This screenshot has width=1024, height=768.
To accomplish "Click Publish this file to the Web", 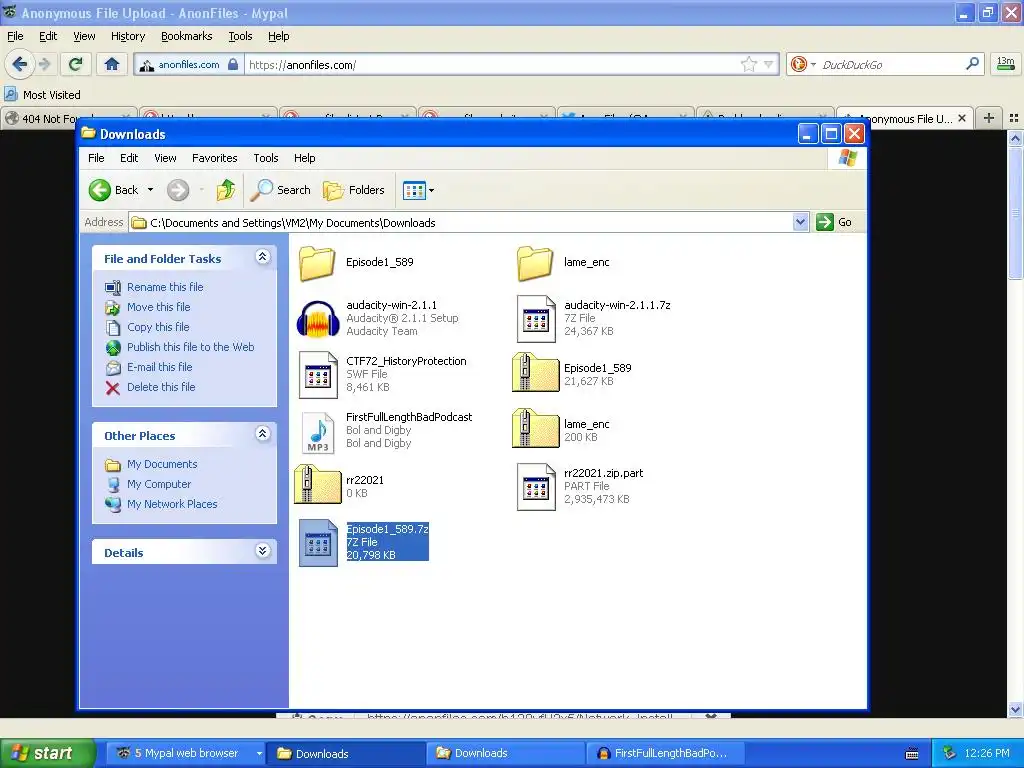I will click(x=190, y=347).
